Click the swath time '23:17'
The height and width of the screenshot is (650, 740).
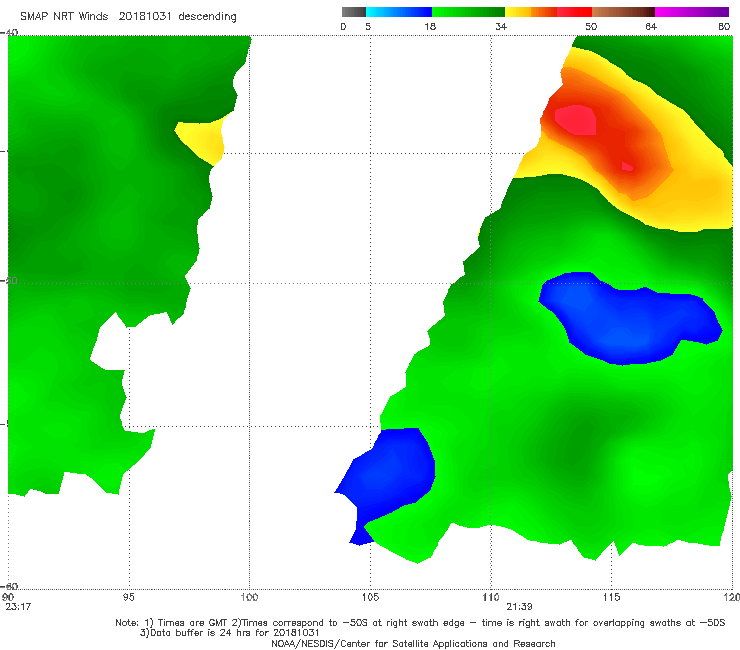(x=18, y=607)
